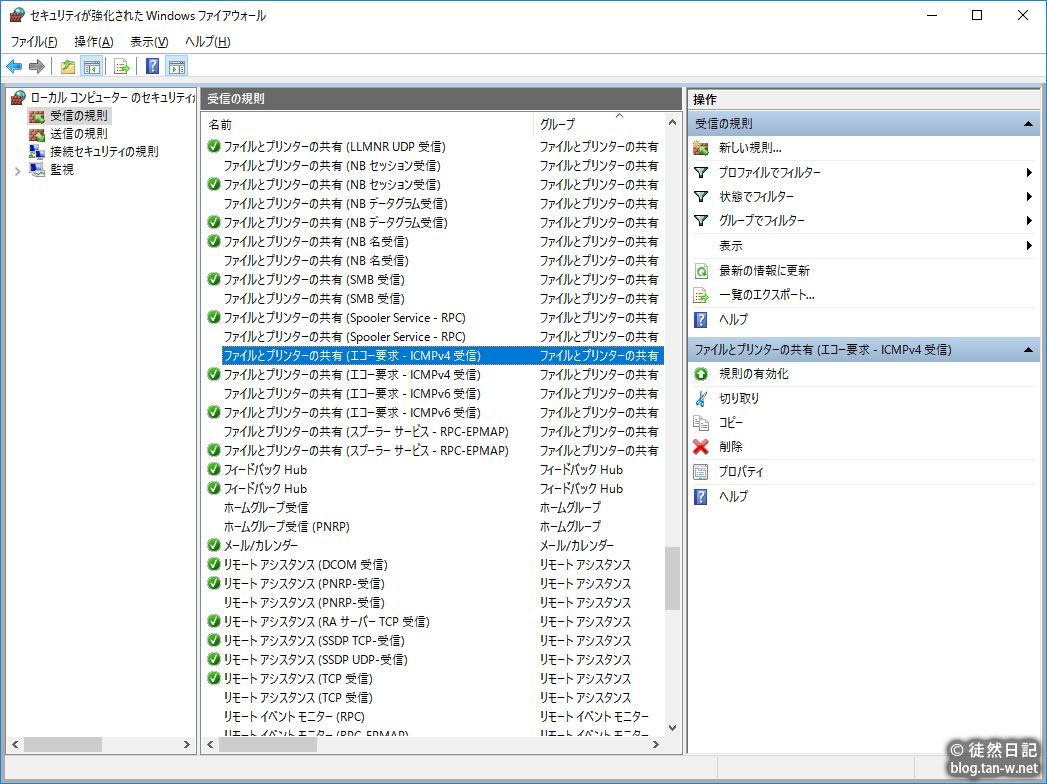
Task: Click 最新の情報に更新 refresh action
Action: coord(763,271)
